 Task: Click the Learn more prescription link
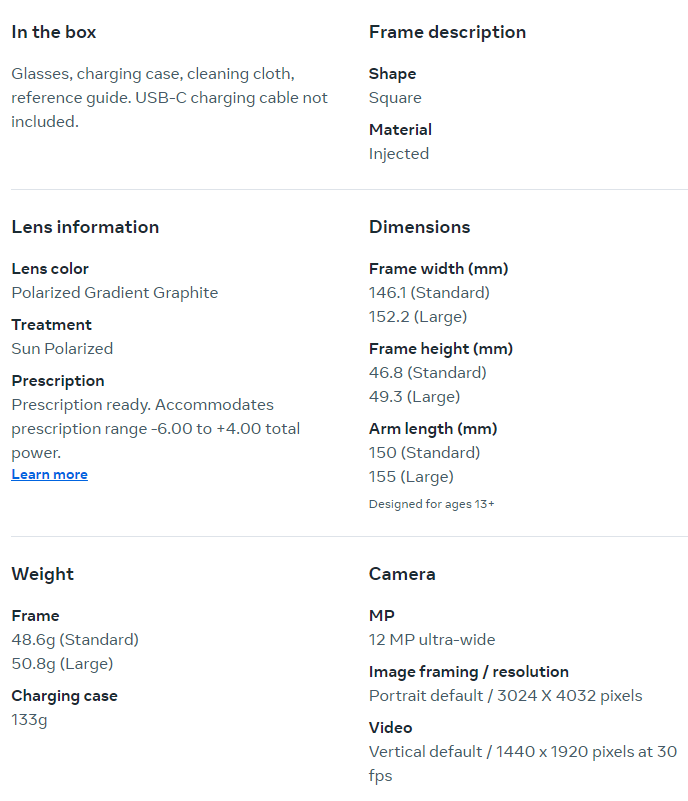click(49, 475)
